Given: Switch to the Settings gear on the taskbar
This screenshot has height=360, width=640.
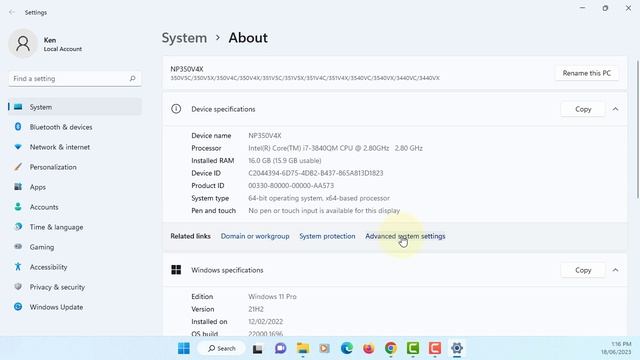Looking at the screenshot, I should [457, 348].
